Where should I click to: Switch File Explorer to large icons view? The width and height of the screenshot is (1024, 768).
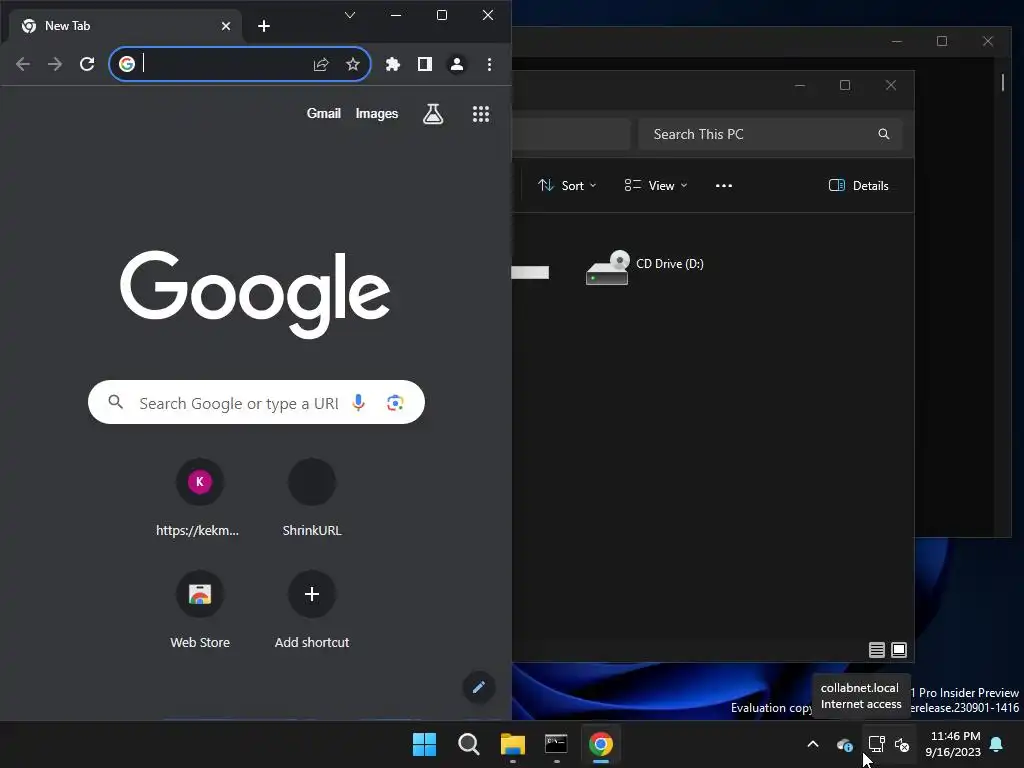[x=899, y=650]
